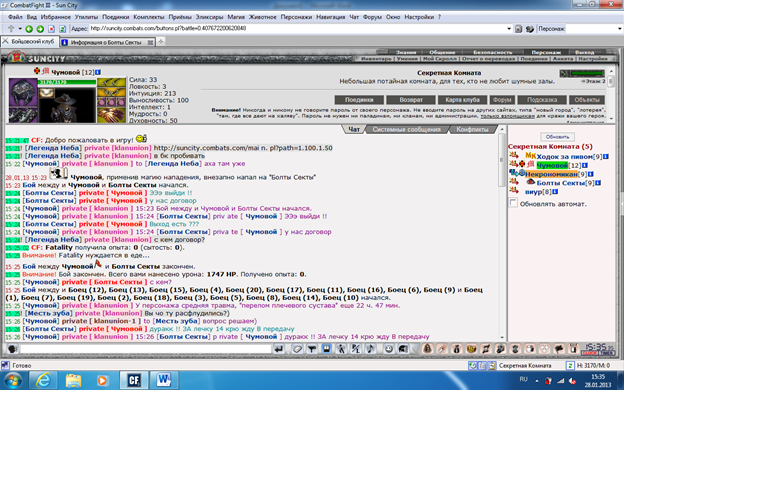Click info icon next to Болты Секты in list
The image size is (768, 480).
click(x=598, y=183)
